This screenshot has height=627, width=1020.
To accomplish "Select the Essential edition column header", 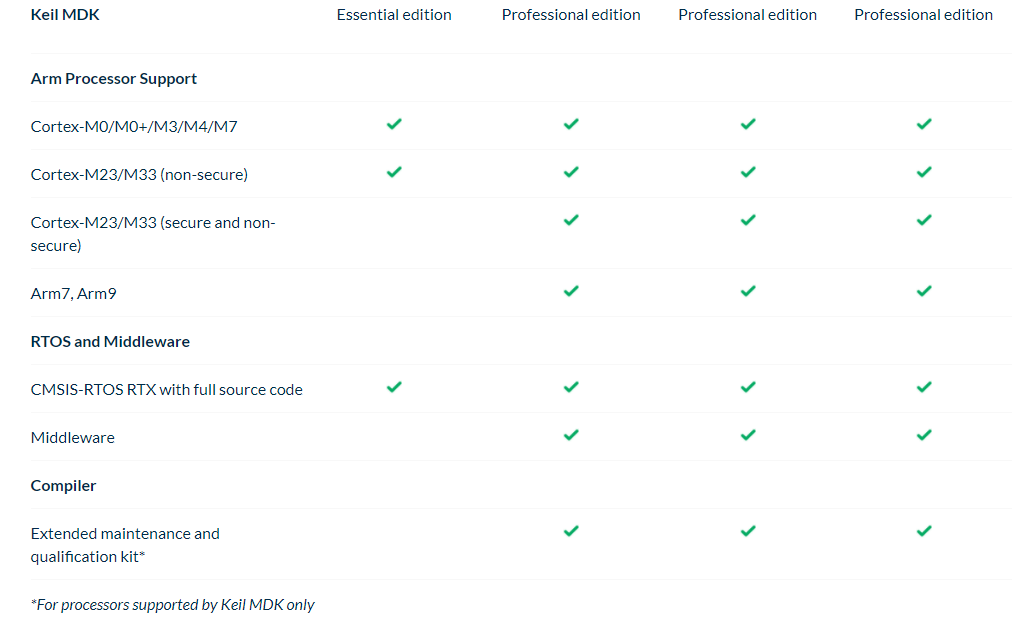I will (394, 15).
